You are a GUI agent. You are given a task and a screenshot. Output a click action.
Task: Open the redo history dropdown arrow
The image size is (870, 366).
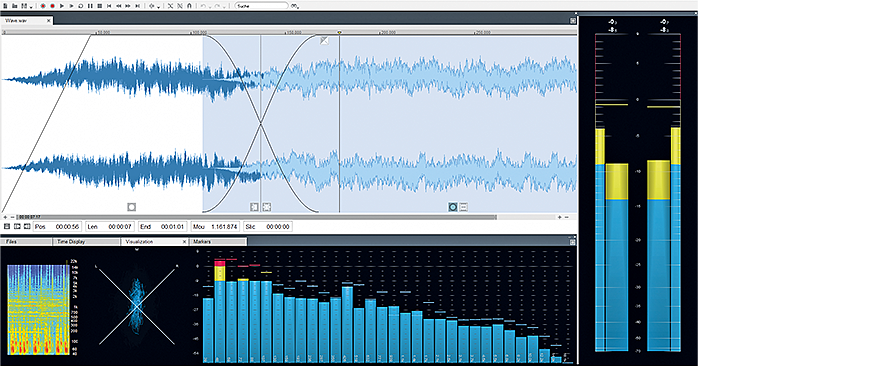click(224, 7)
